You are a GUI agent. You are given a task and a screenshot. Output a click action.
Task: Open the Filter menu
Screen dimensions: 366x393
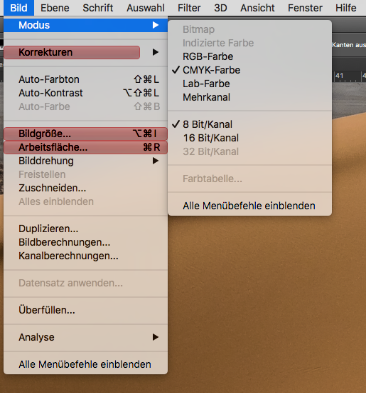189,8
